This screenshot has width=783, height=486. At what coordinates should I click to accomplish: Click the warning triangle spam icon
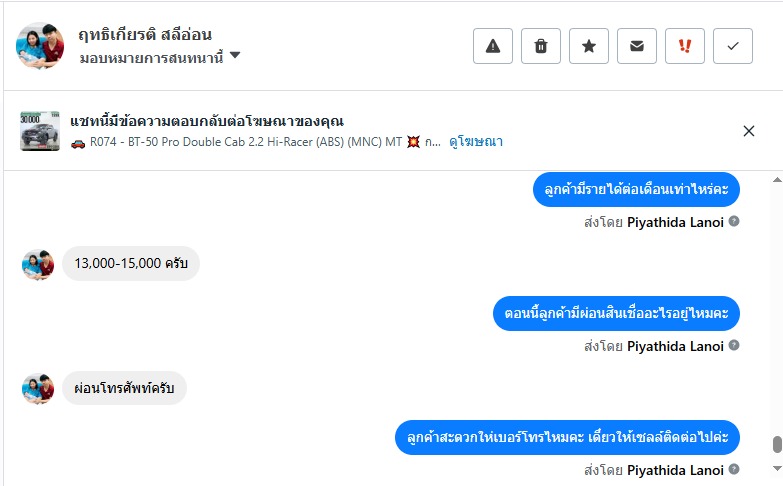[x=493, y=46]
